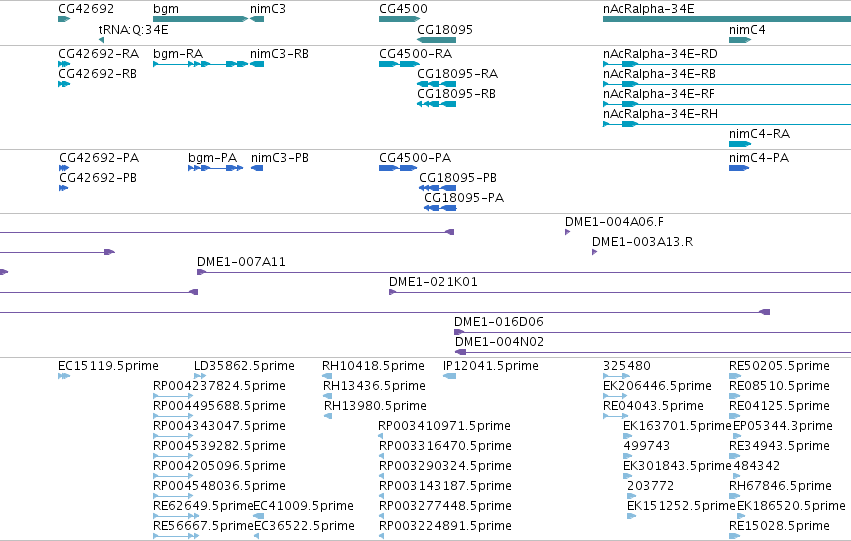
Task: Select the bgm-PA protein feature
Action: (x=215, y=168)
